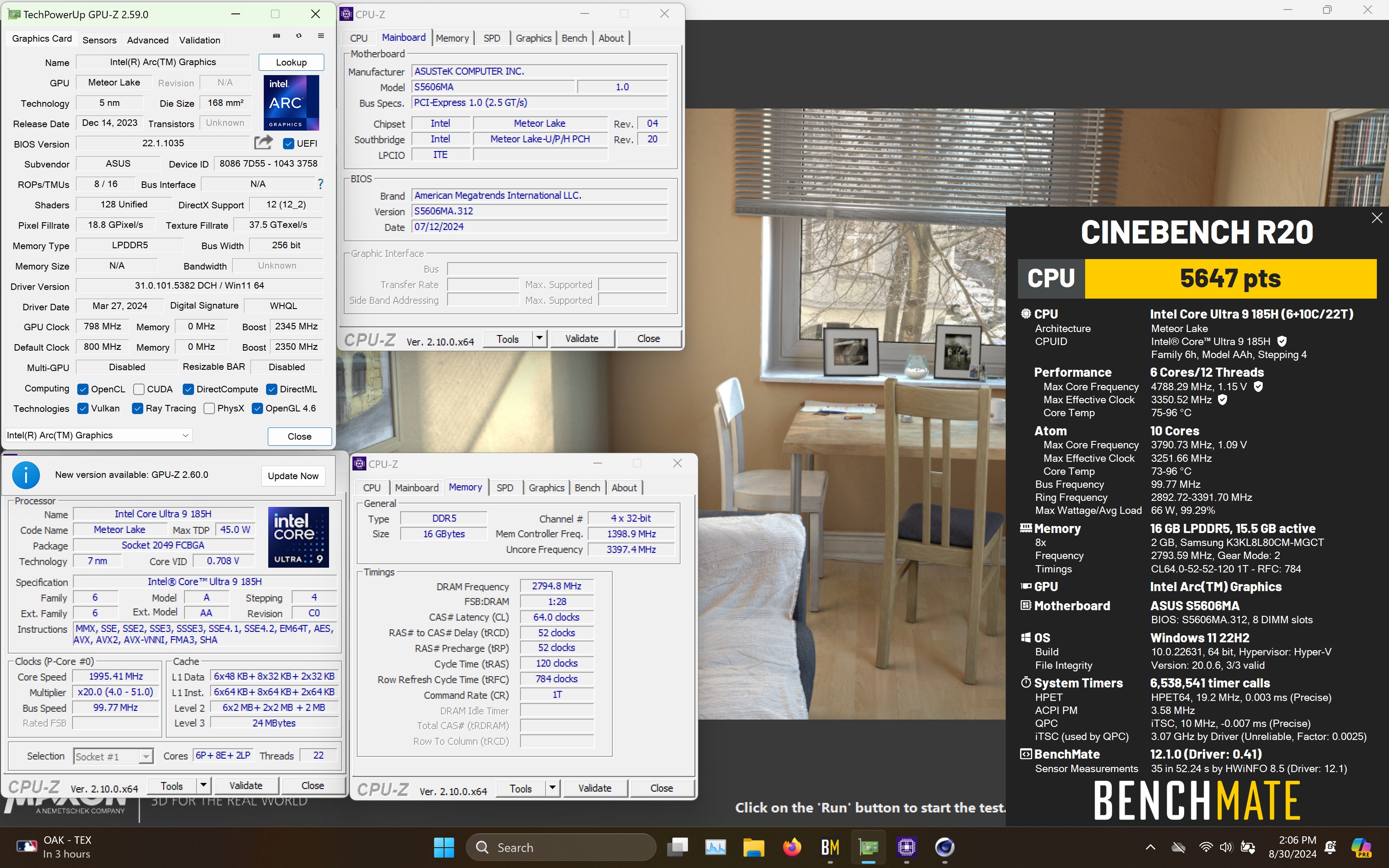
Task: Expand Tools arrow in CPU-Z CPU window
Action: click(203, 786)
